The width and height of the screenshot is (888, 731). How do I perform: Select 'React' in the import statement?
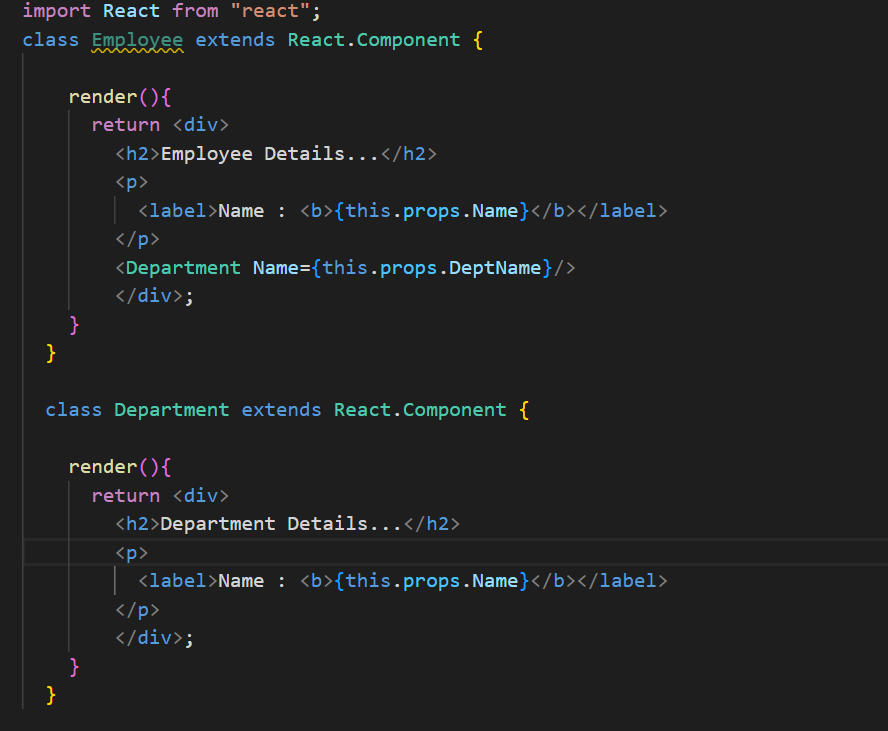pyautogui.click(x=131, y=11)
